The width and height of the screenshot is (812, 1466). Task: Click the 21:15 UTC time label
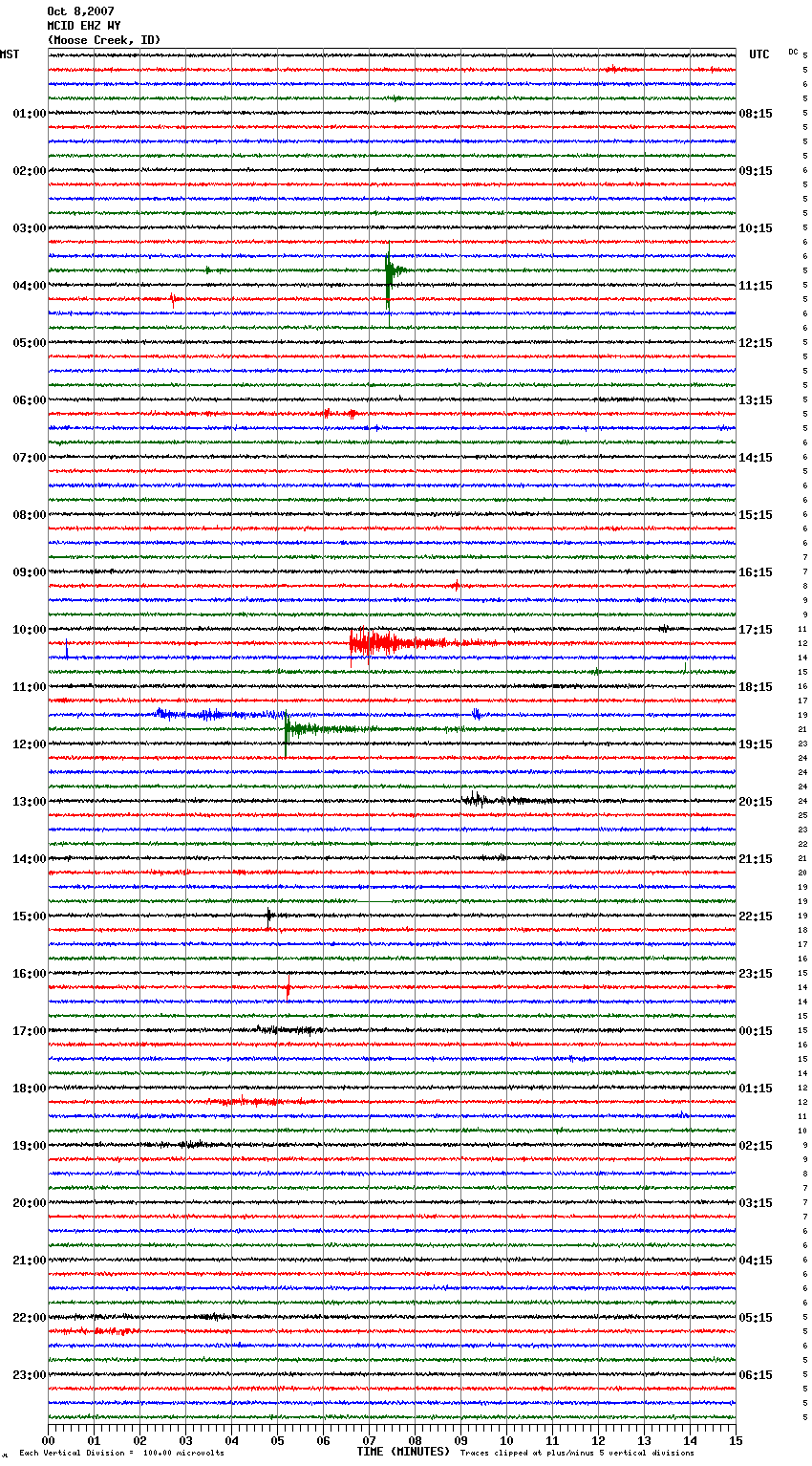756,859
